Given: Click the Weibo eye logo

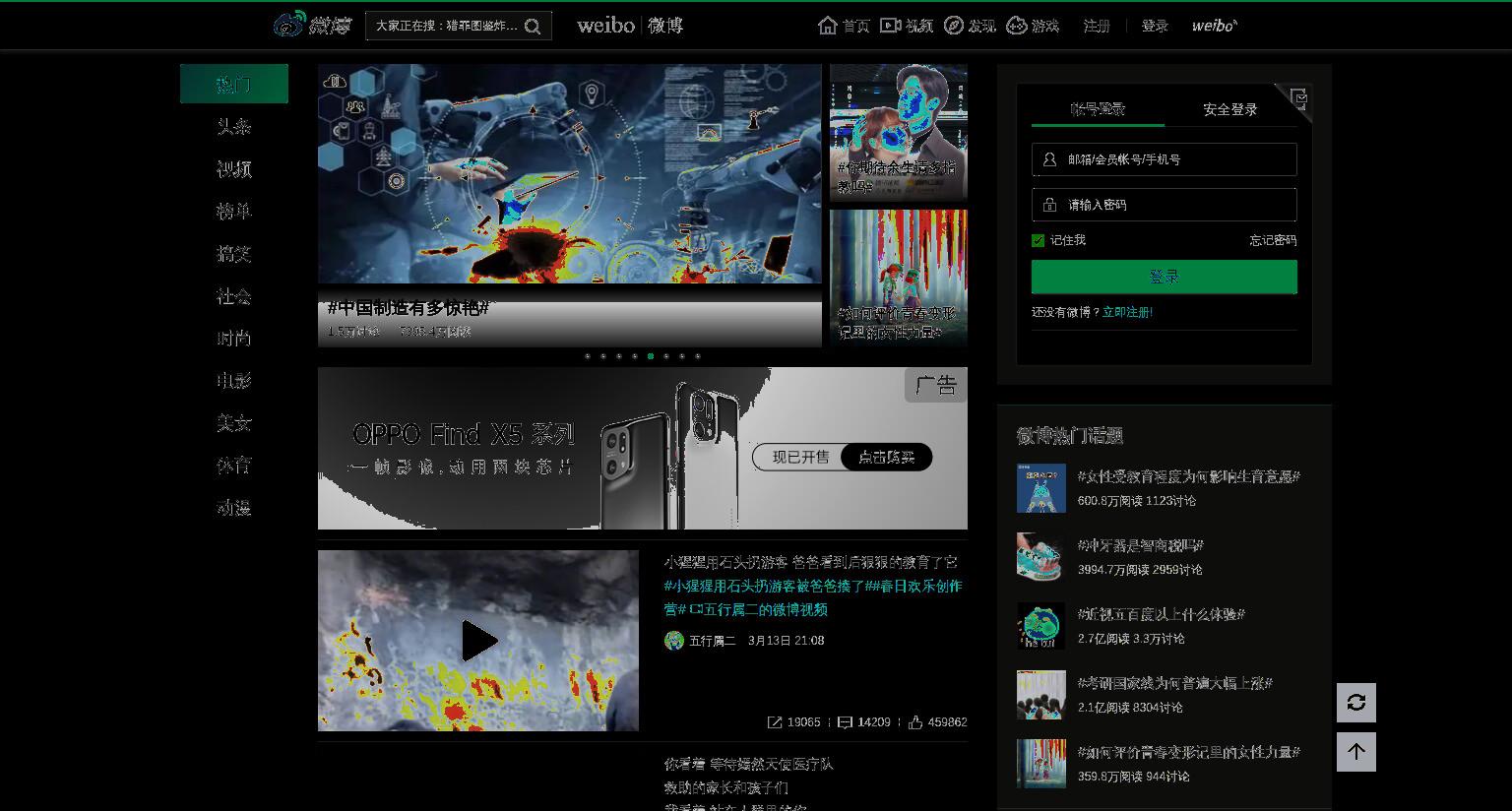Looking at the screenshot, I should click(x=289, y=25).
